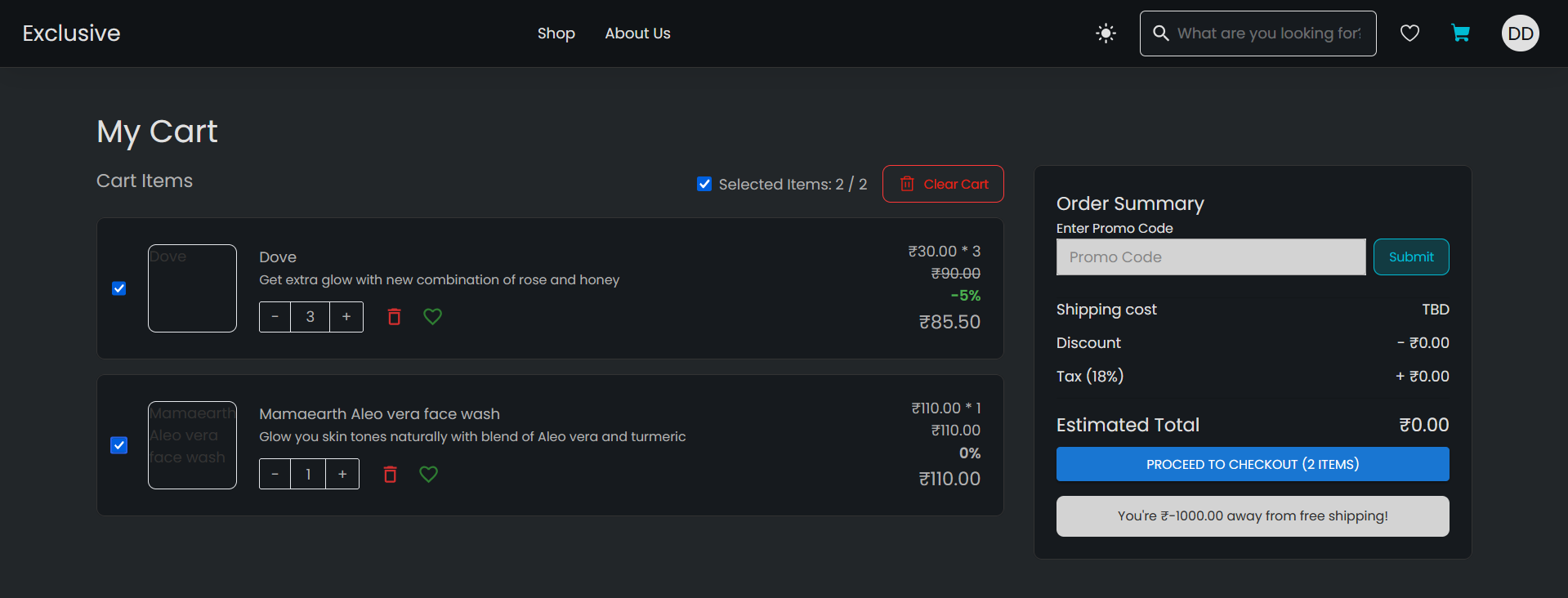
Task: Decrease Dove quantity with minus button
Action: tap(275, 317)
